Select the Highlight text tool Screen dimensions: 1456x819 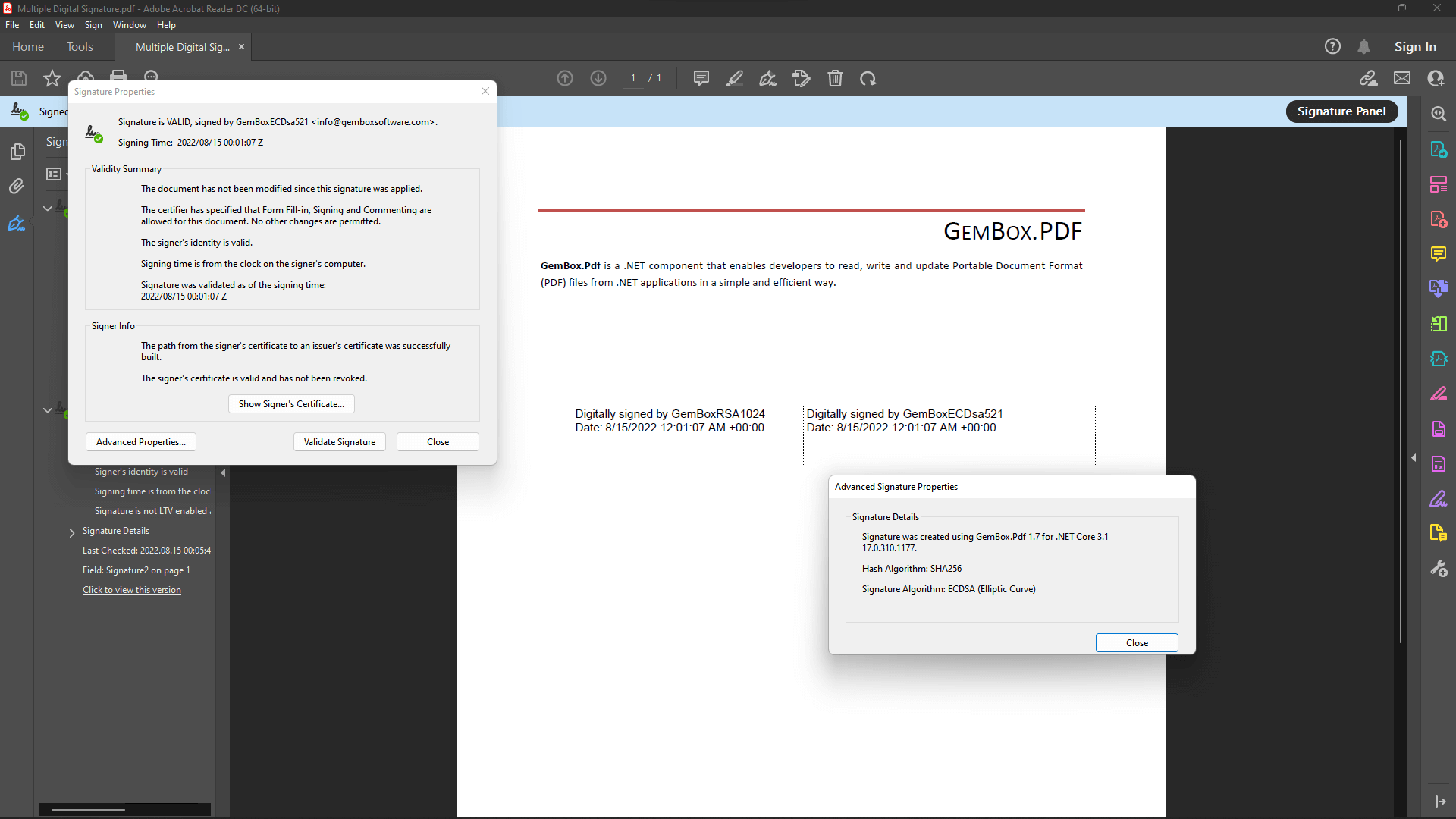pyautogui.click(x=735, y=78)
